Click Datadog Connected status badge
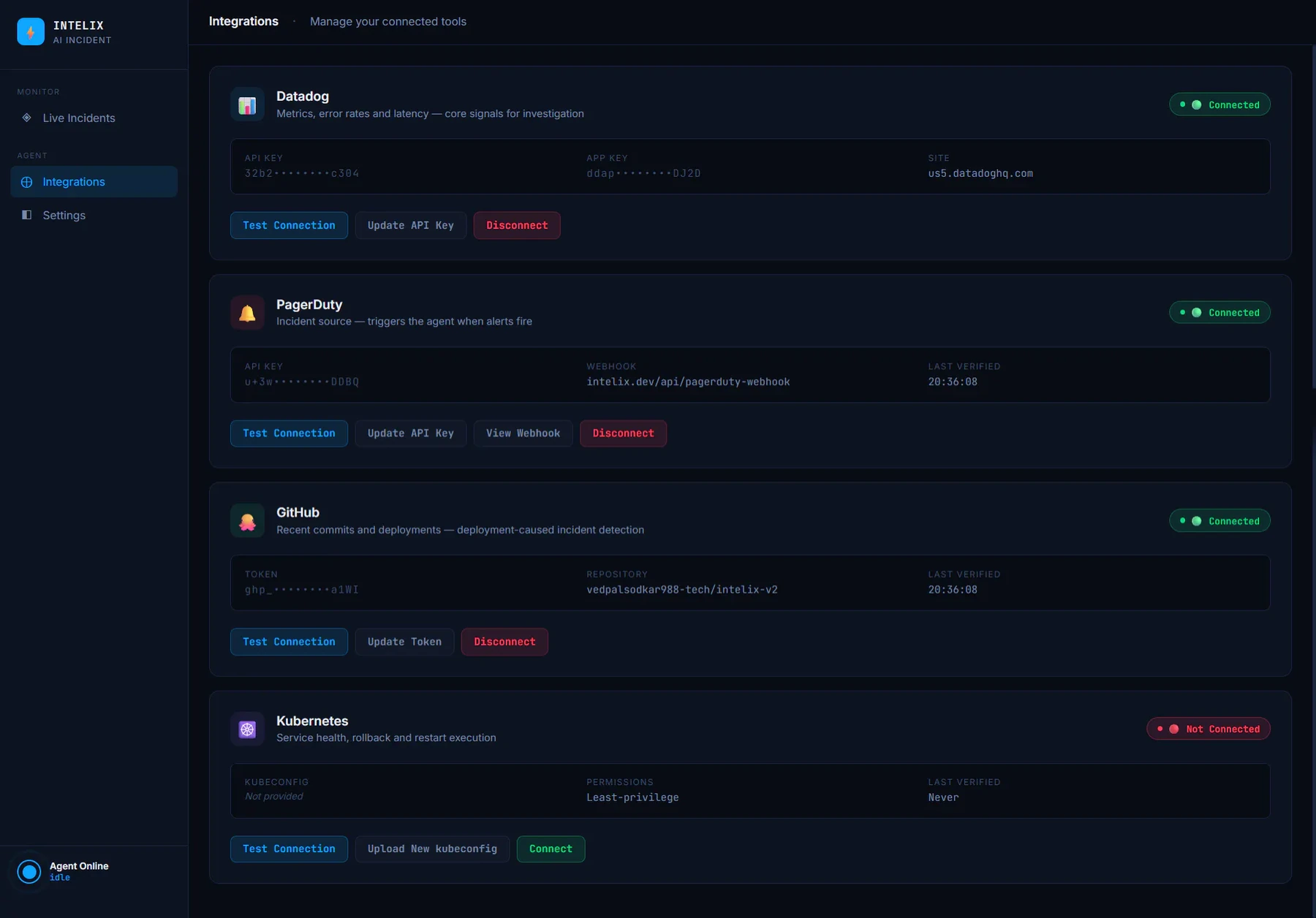 tap(1219, 105)
